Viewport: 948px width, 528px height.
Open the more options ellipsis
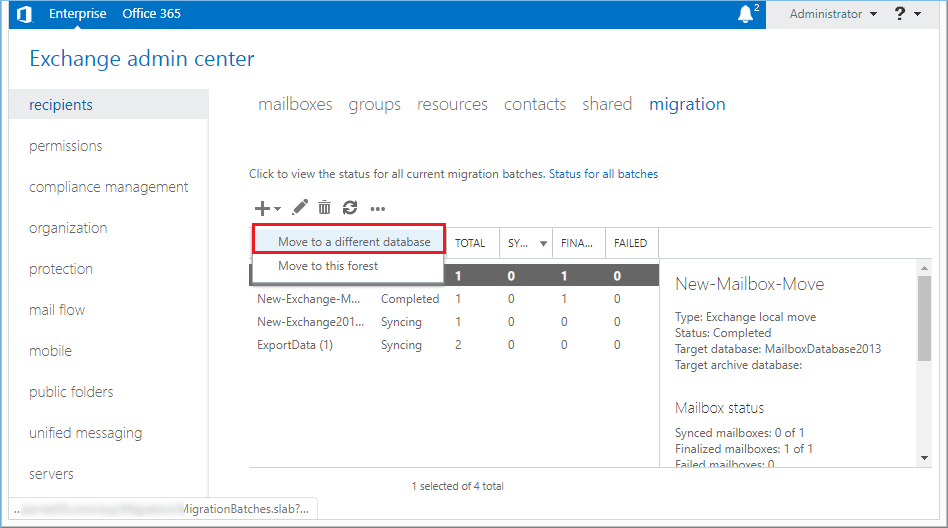point(378,209)
